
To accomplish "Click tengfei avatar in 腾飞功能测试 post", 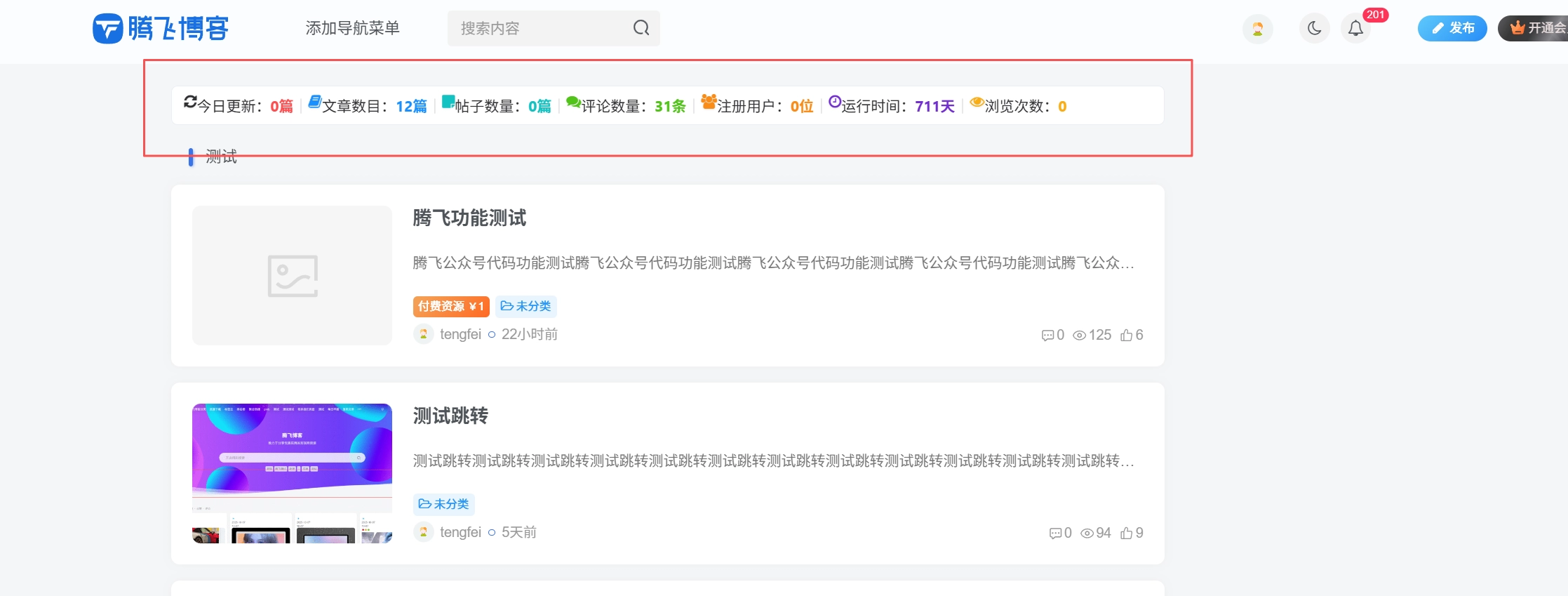I will click(x=423, y=334).
